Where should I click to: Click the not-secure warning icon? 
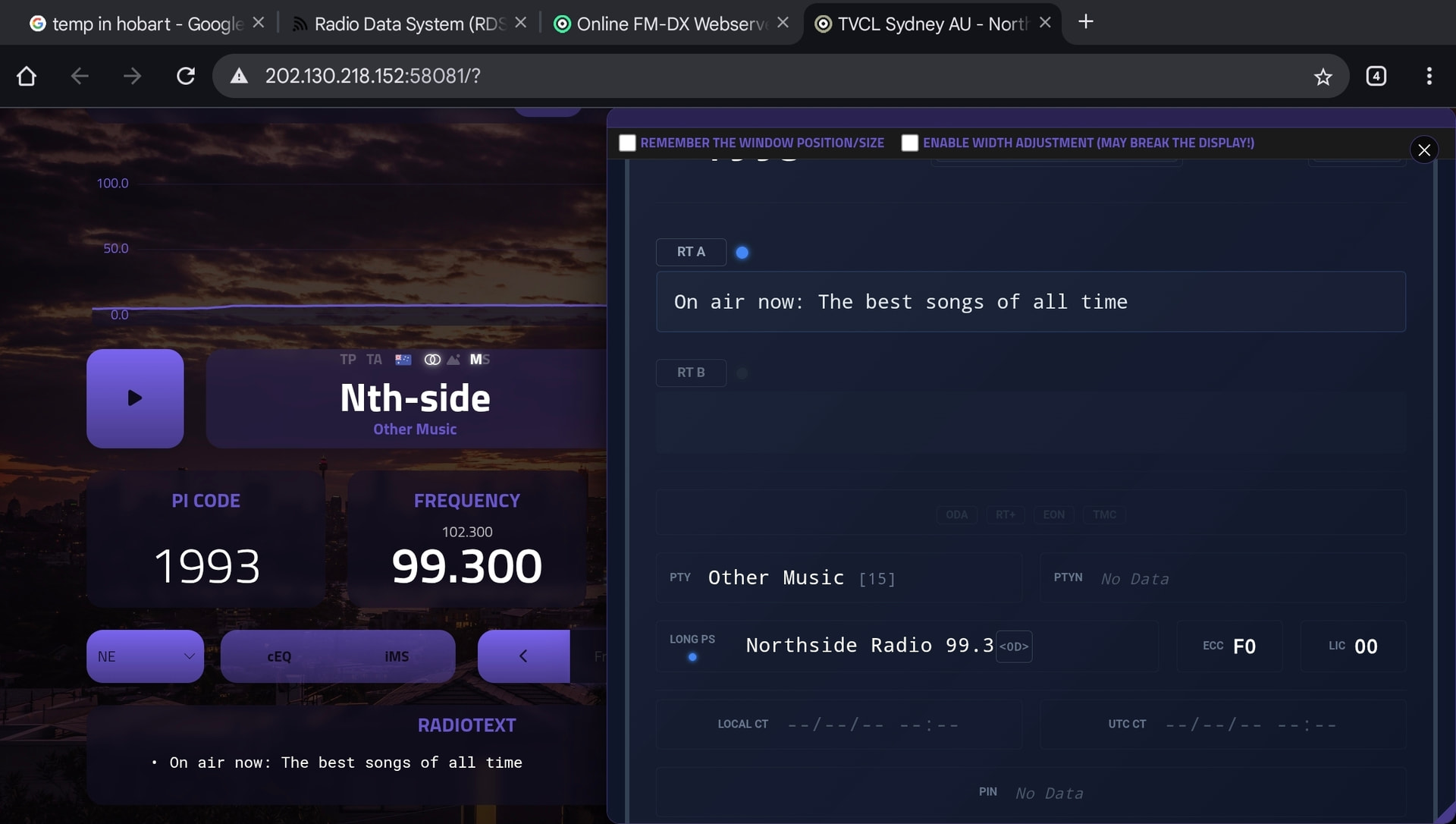(240, 76)
